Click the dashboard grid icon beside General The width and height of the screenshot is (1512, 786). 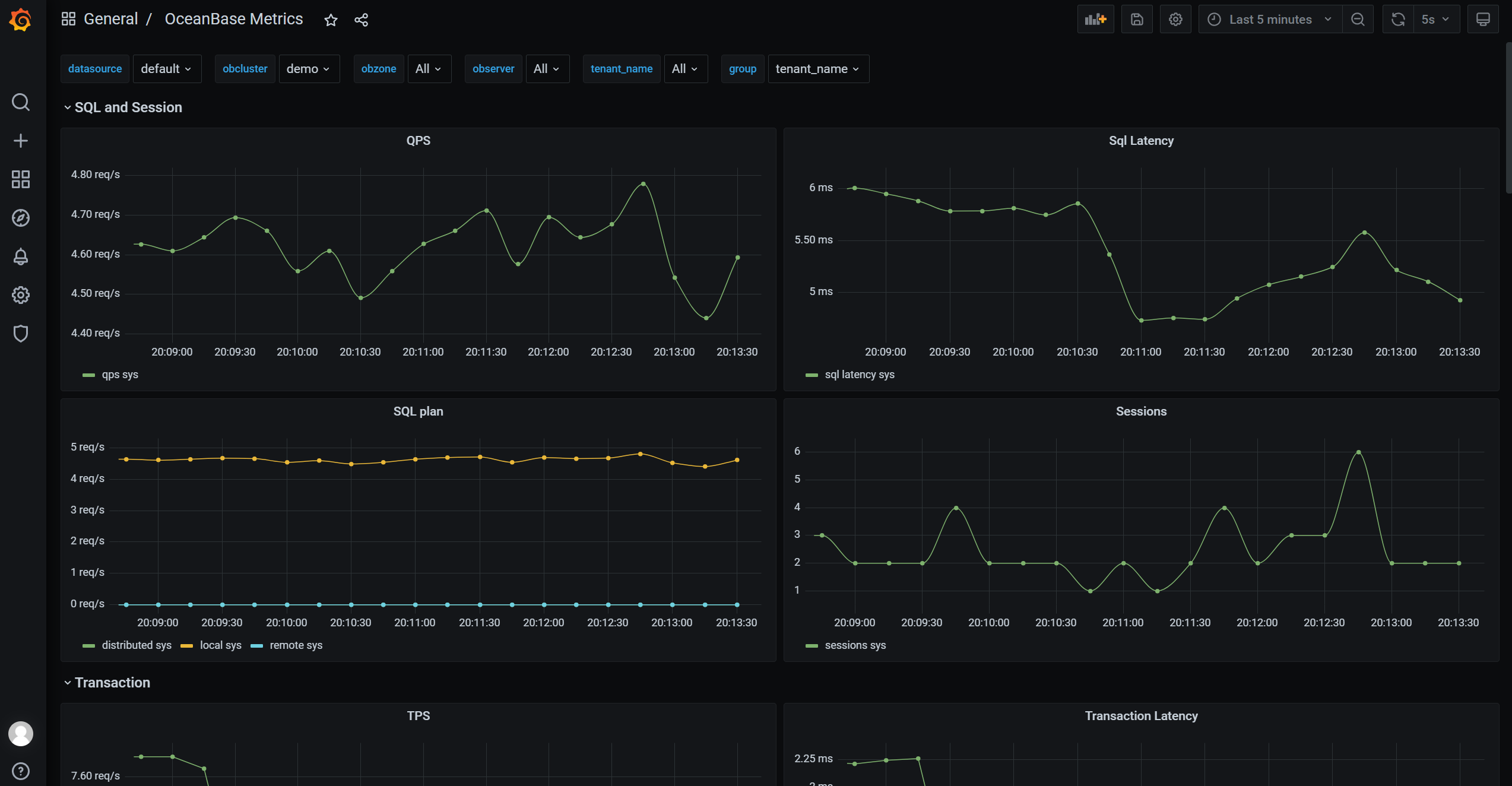[68, 19]
